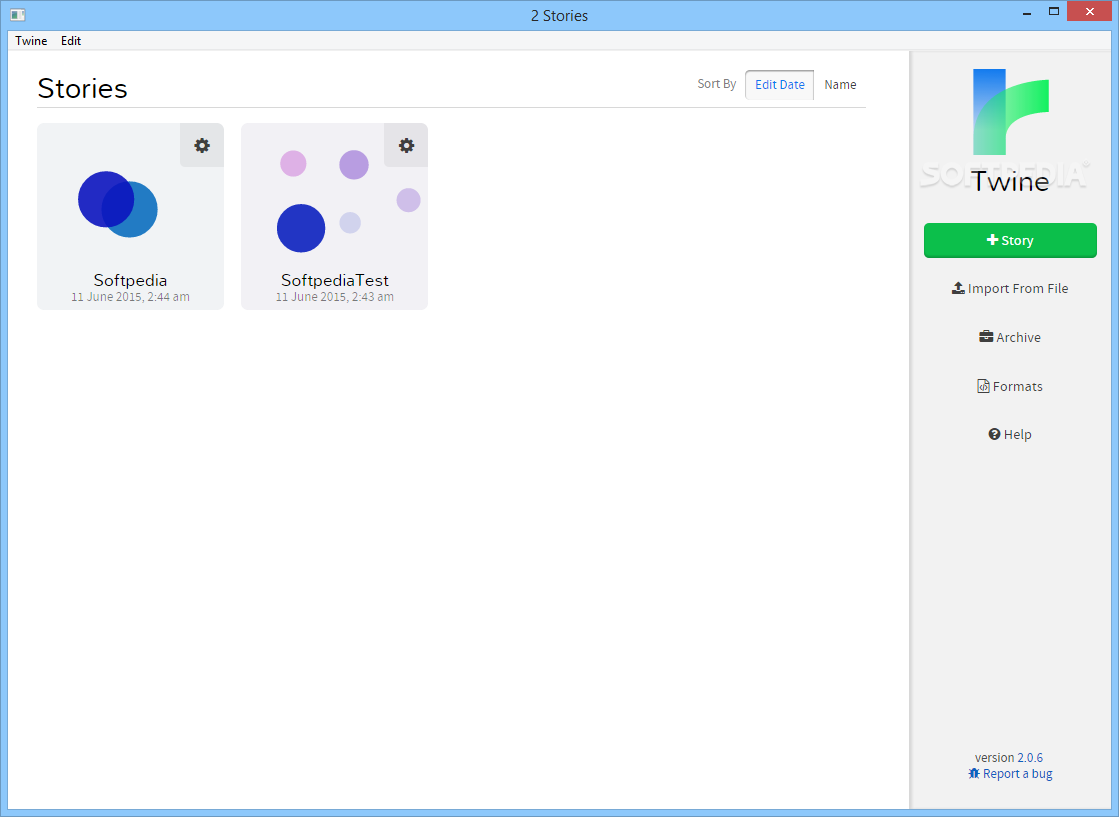Sort stories by Name
Screen dimensions: 1119x817
(840, 85)
